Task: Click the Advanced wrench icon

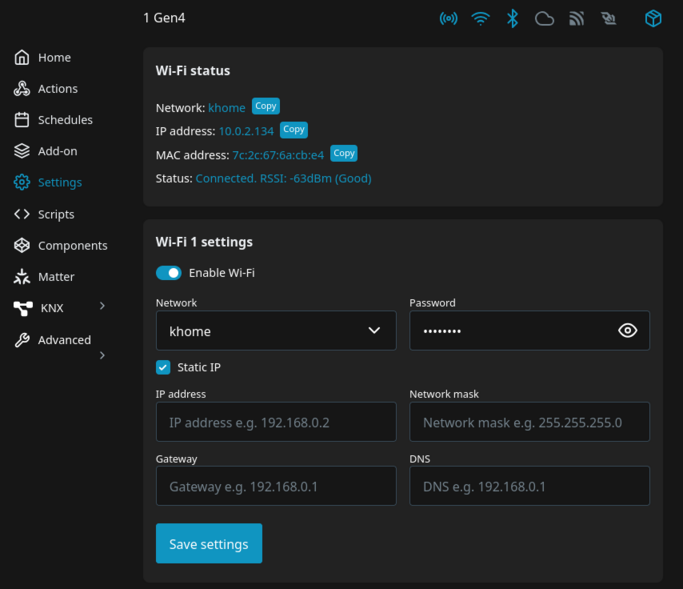Action: tap(22, 340)
